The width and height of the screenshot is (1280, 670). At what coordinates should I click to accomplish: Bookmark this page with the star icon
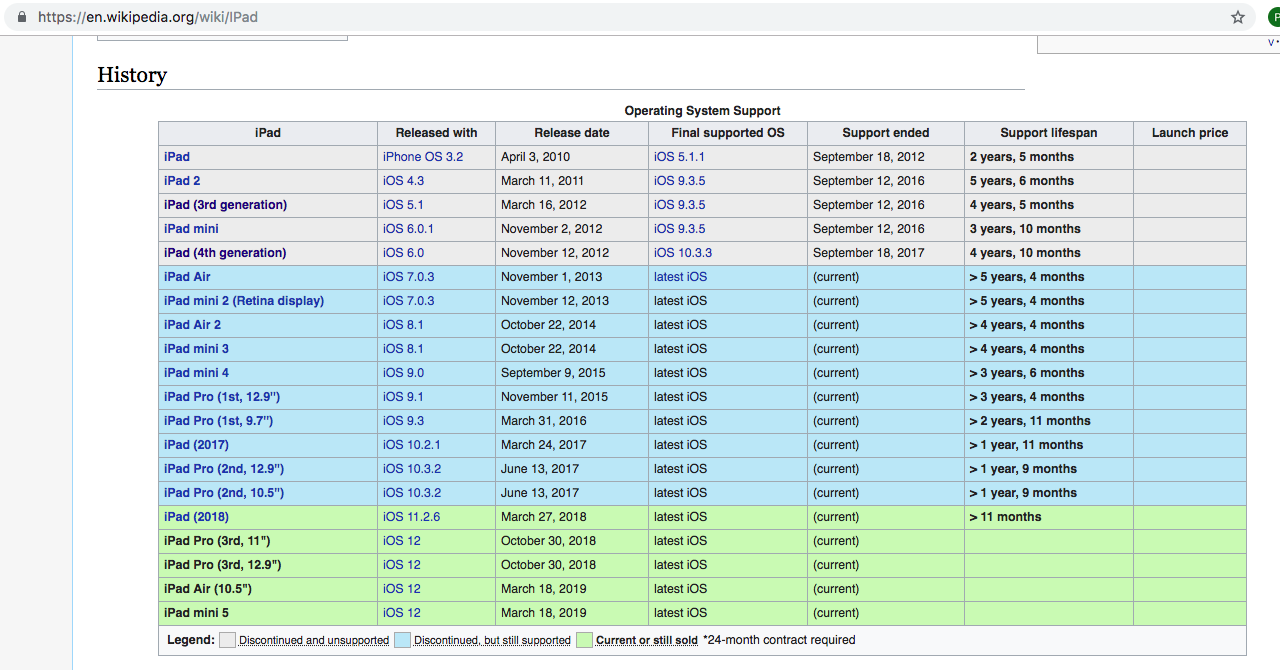tap(1238, 17)
